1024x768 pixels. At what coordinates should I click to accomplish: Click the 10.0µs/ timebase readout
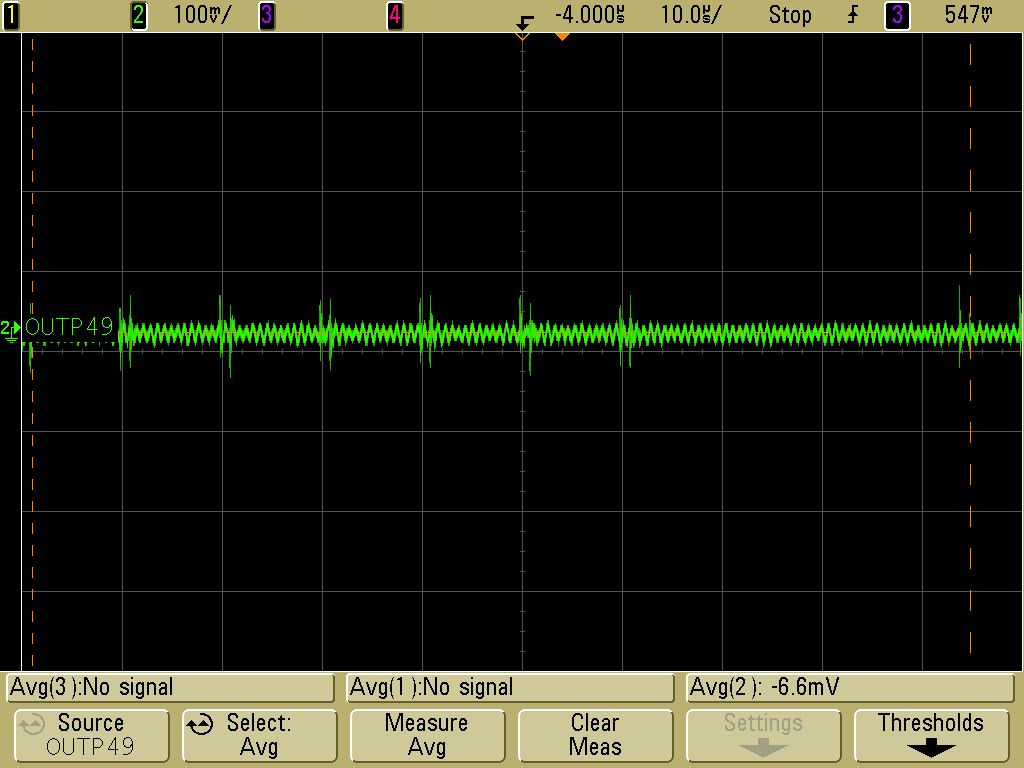(x=691, y=15)
